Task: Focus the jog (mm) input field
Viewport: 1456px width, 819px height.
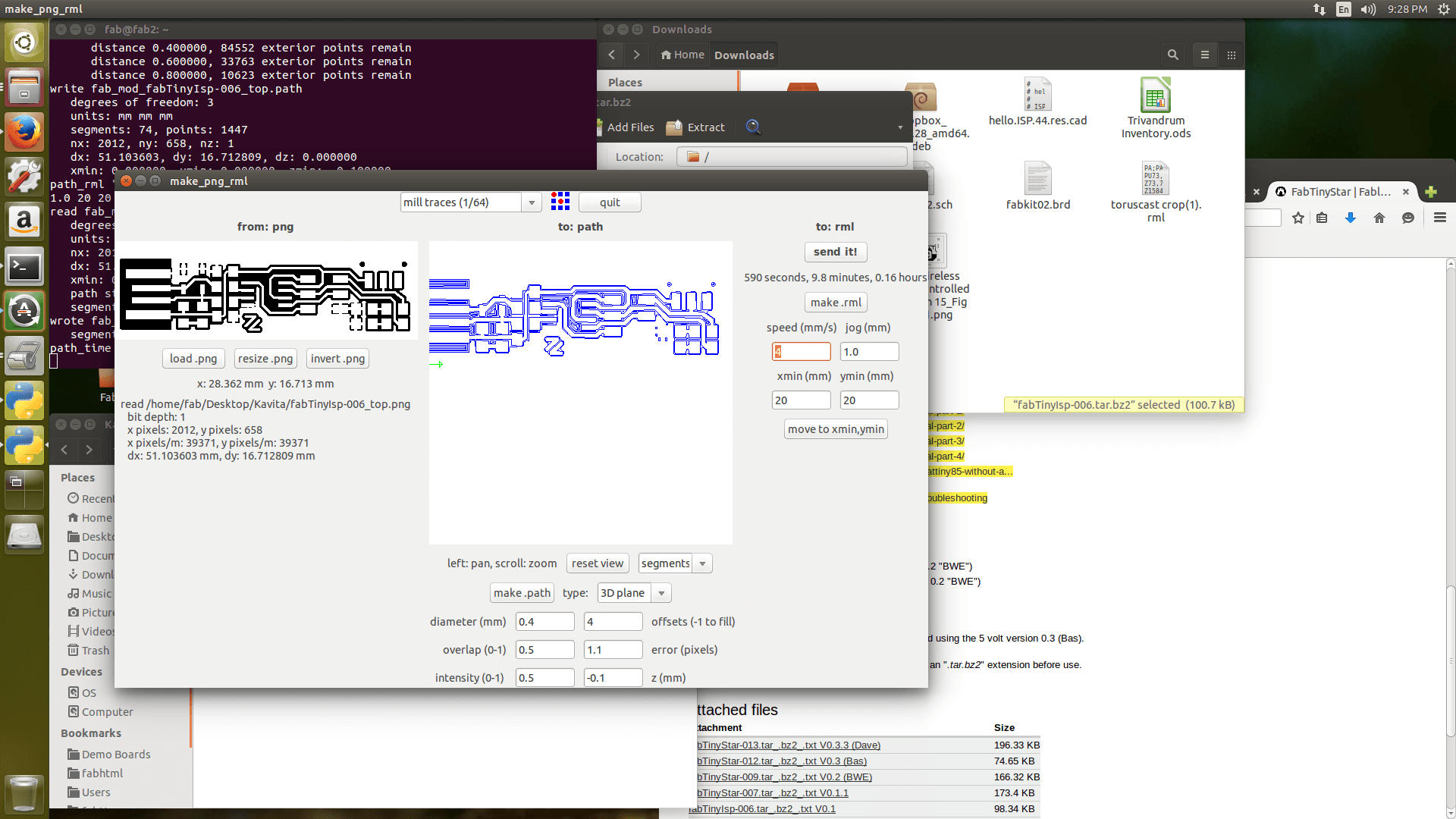Action: click(869, 352)
